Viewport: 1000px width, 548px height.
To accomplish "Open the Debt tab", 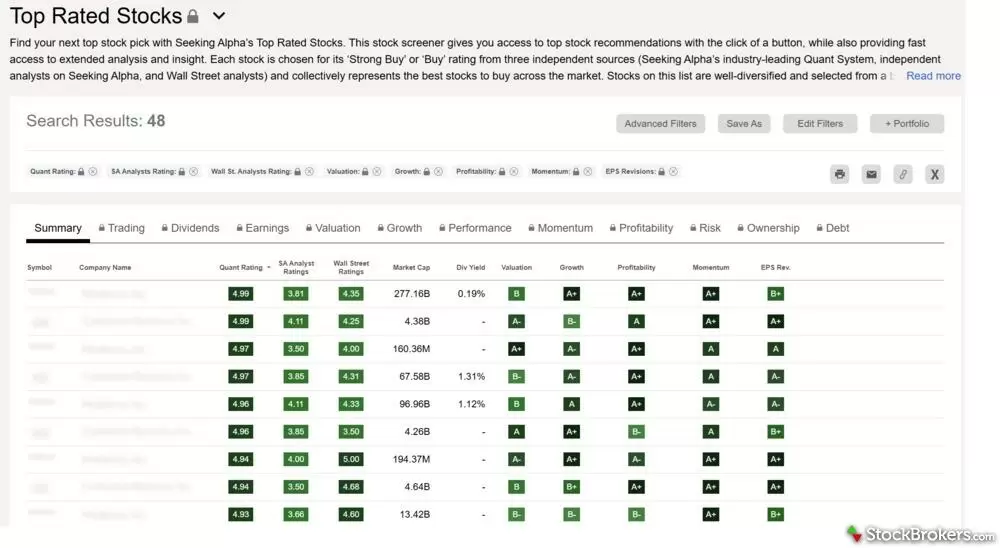I will (x=833, y=228).
